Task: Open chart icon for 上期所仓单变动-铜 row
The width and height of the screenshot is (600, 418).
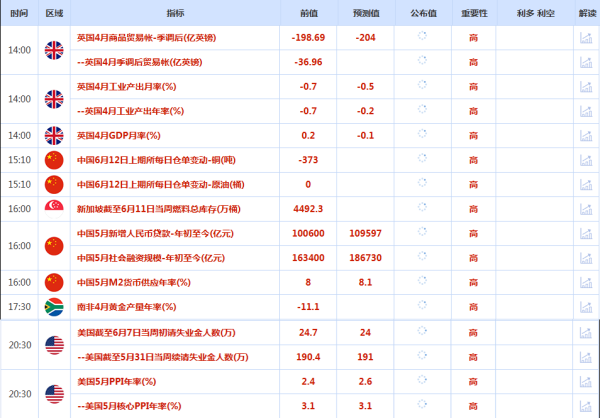Action: pyautogui.click(x=586, y=160)
